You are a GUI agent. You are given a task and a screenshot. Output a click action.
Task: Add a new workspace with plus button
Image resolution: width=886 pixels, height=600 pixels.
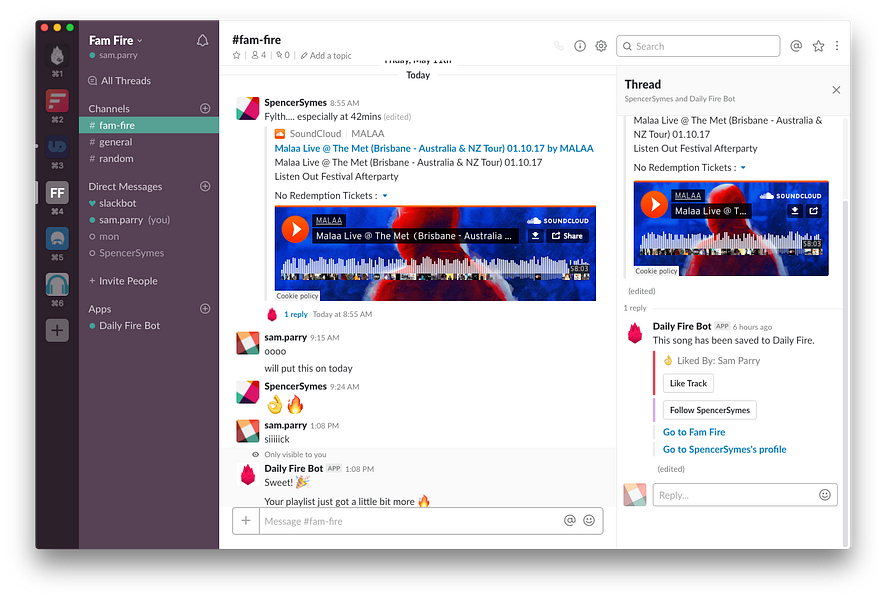(57, 331)
